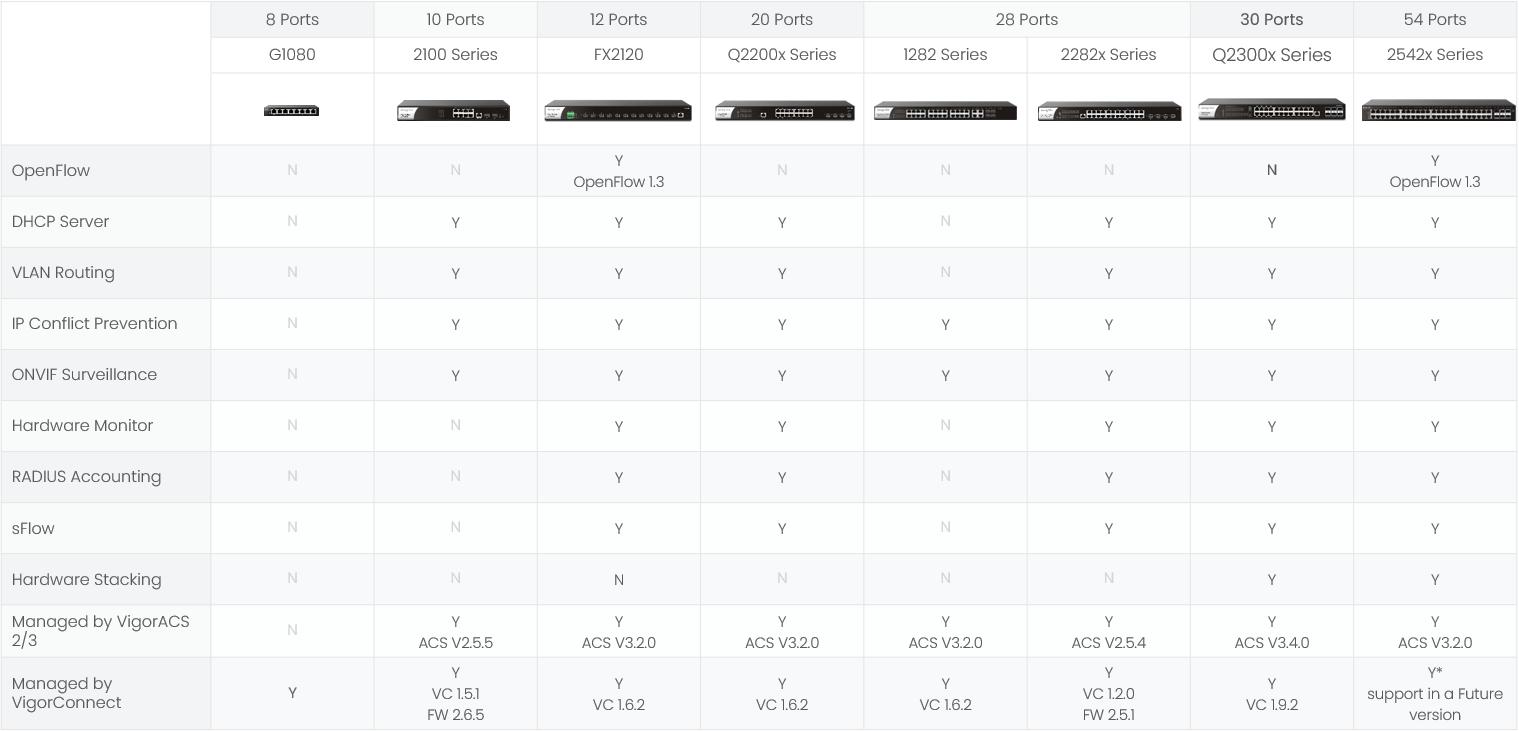Click the OpenFlow row label

coord(51,171)
